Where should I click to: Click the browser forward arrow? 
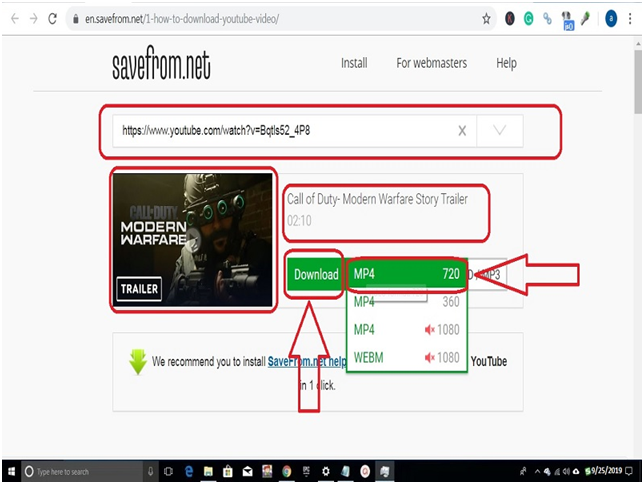point(34,18)
